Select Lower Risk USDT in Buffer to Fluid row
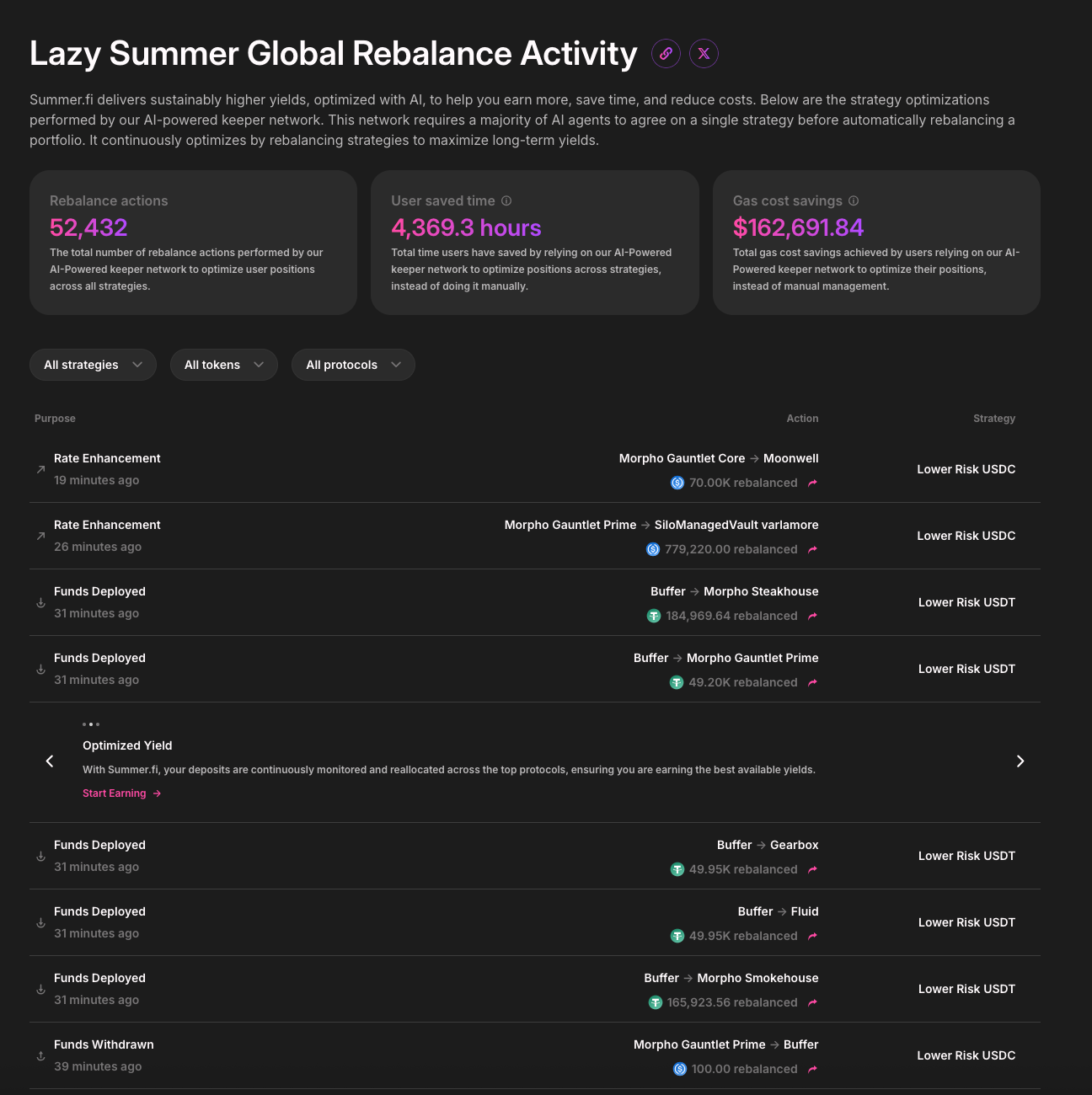1092x1095 pixels. pos(966,922)
